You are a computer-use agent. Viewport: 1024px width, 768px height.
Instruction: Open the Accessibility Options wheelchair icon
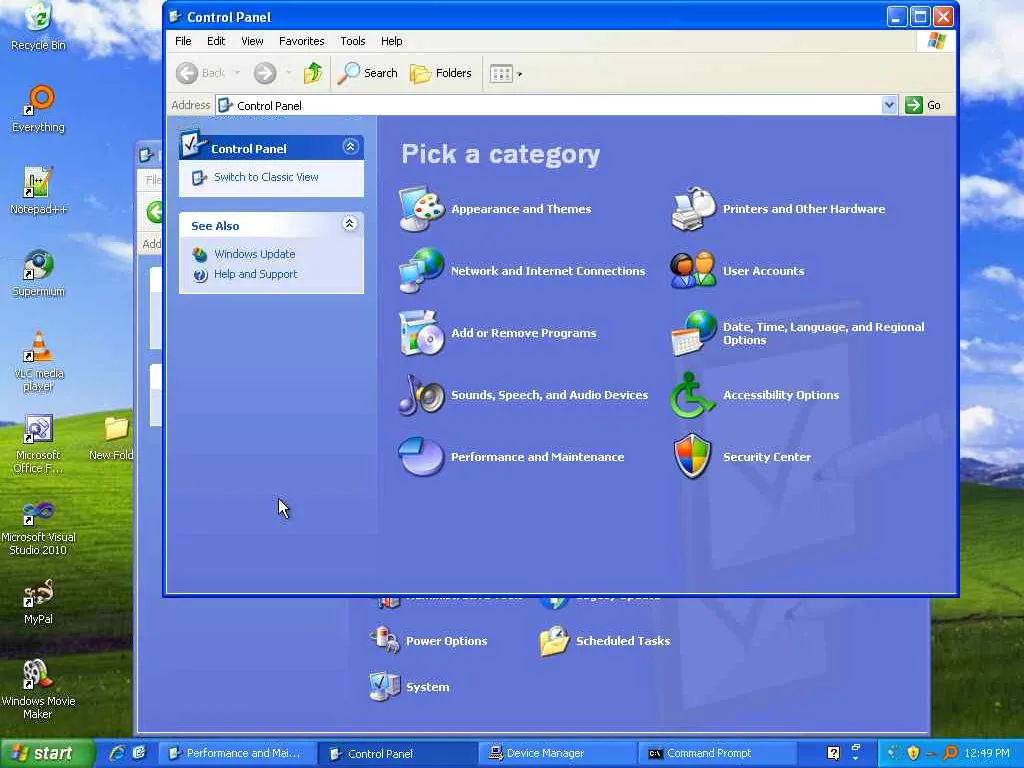pyautogui.click(x=692, y=394)
